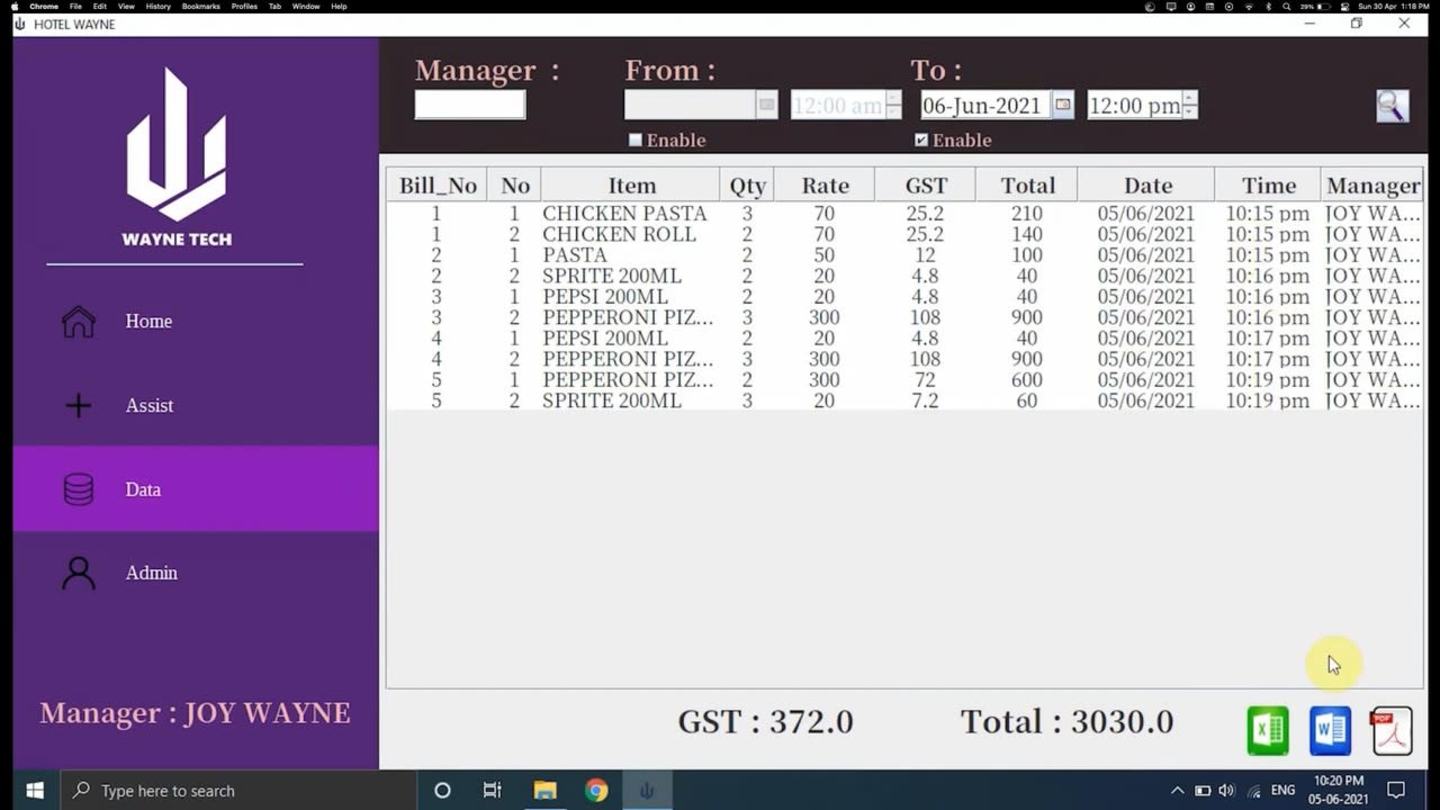The height and width of the screenshot is (810, 1440).
Task: Open the Bookmarks menu in macOS bar
Action: pos(201,6)
